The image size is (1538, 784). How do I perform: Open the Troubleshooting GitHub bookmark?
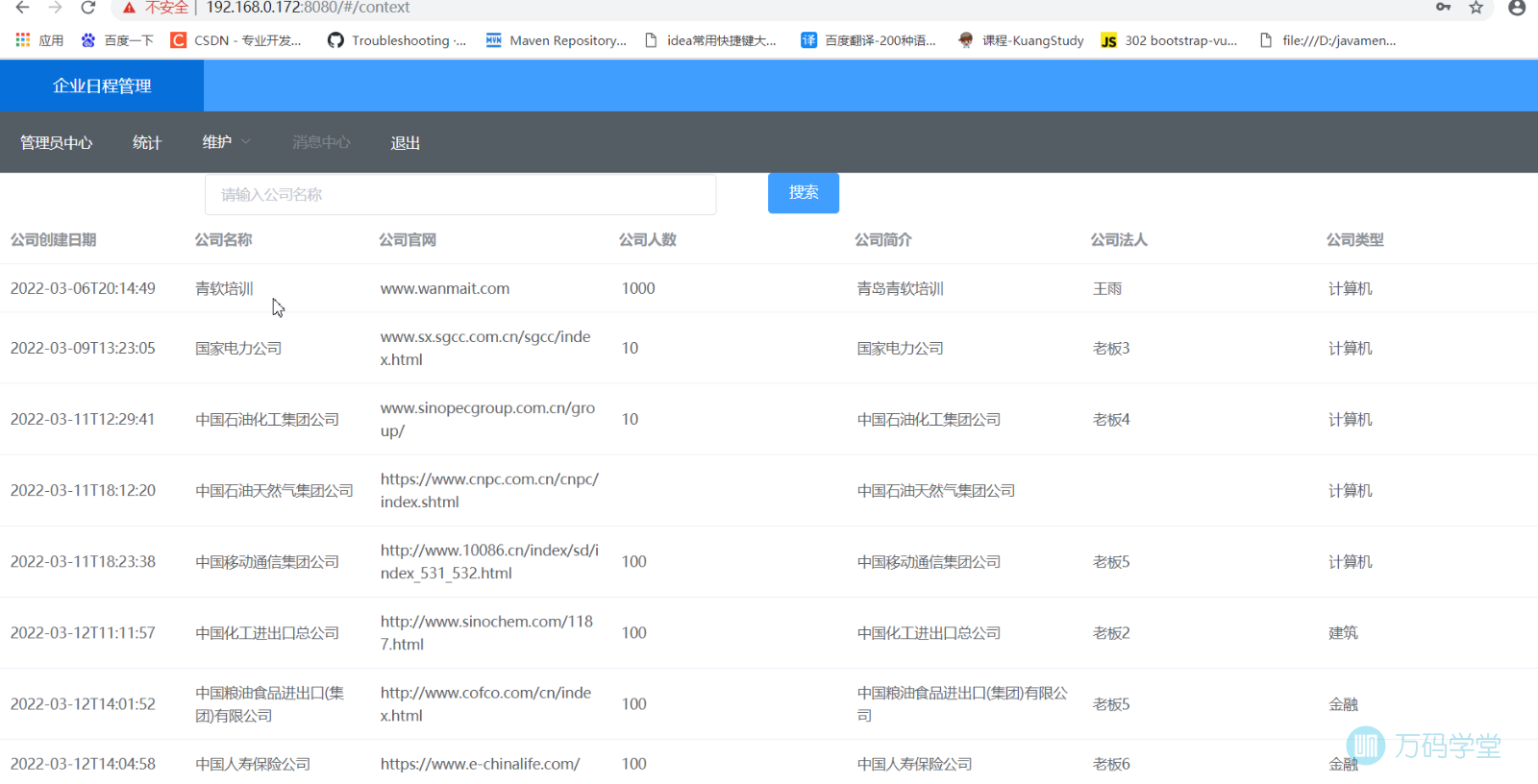pyautogui.click(x=396, y=40)
